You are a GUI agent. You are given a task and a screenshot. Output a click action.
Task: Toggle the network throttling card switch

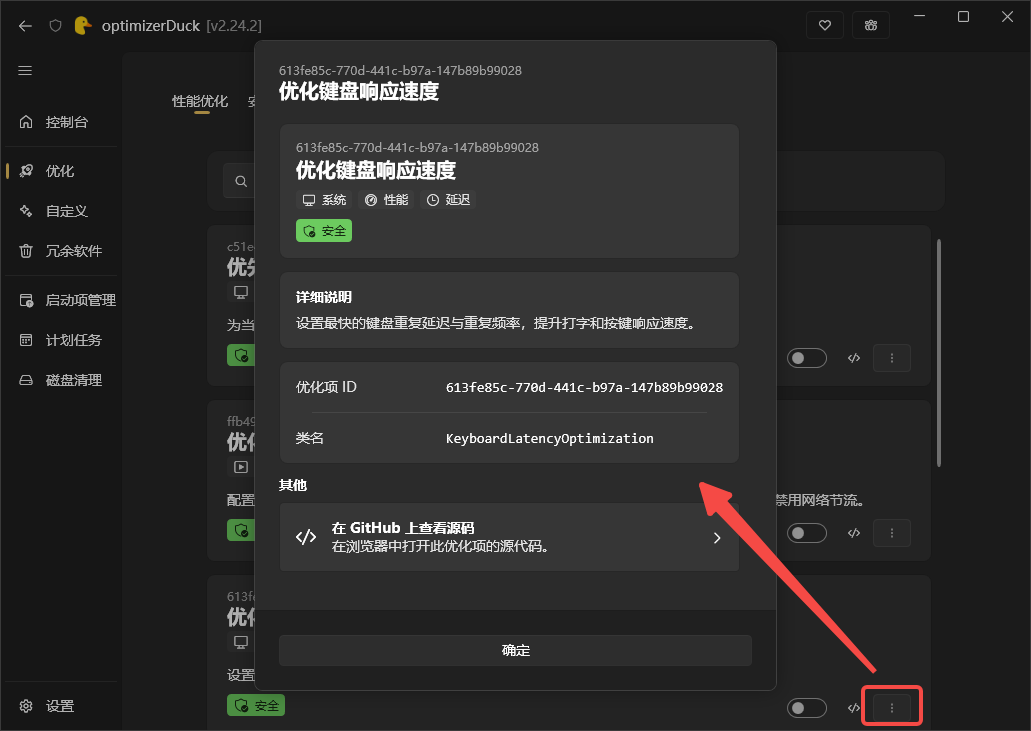[x=806, y=533]
